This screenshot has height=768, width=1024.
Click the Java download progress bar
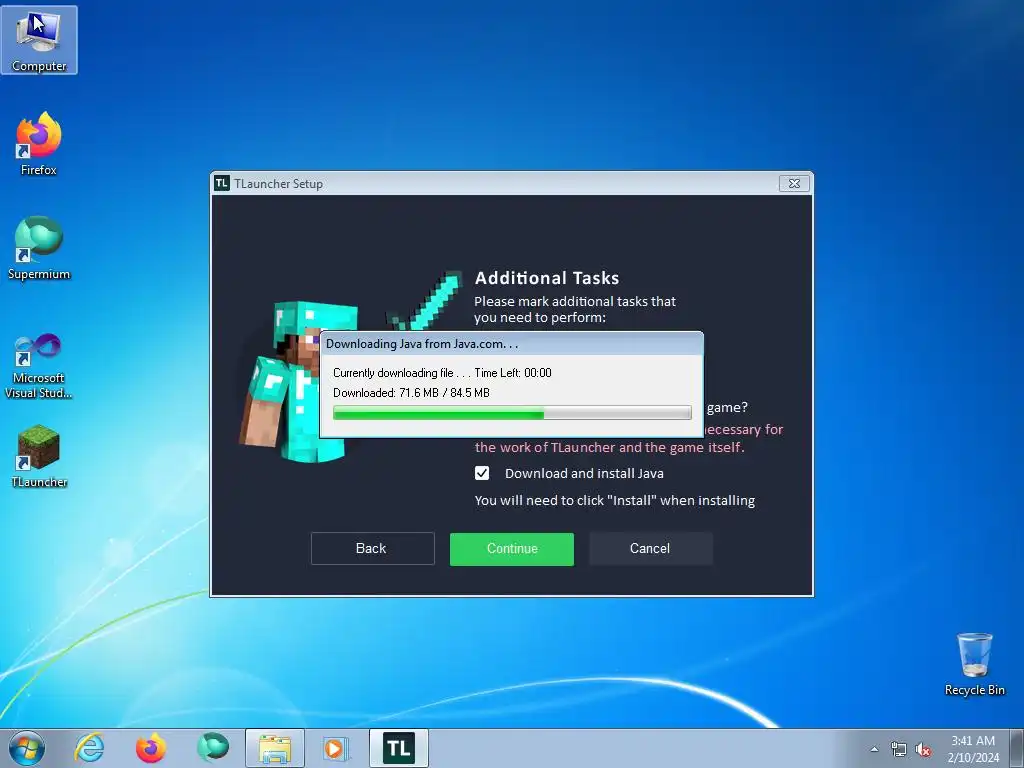(512, 412)
